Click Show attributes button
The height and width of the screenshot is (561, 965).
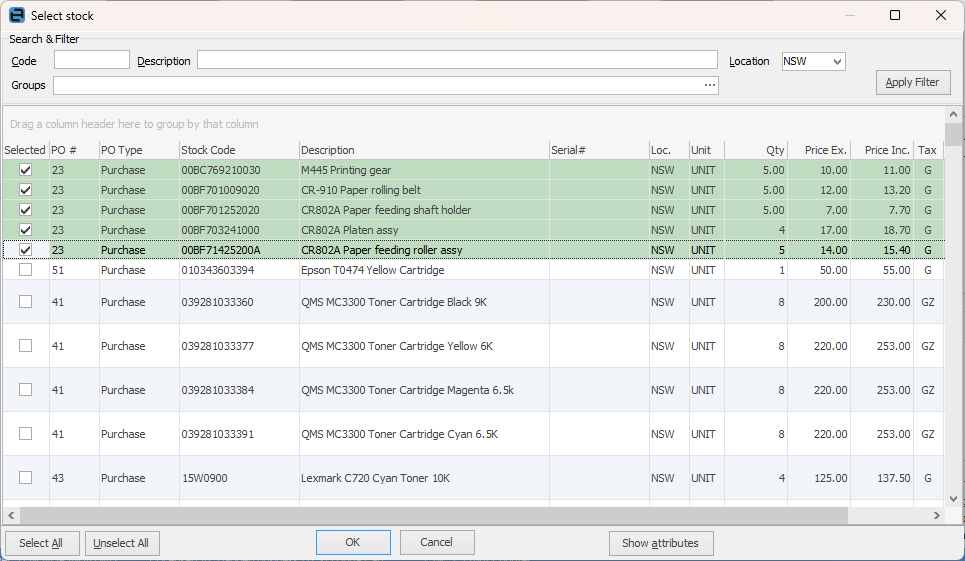pos(660,543)
